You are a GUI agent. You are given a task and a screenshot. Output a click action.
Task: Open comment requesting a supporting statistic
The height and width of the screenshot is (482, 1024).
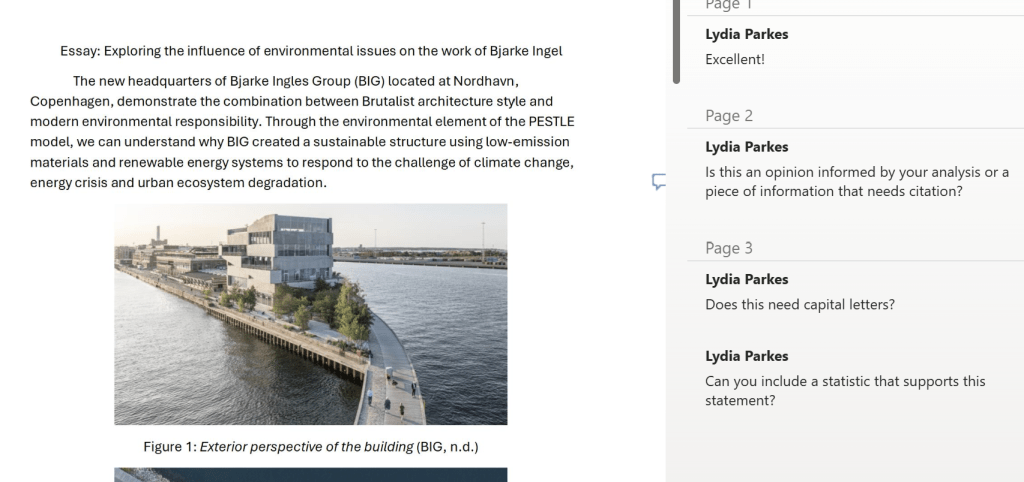845,391
